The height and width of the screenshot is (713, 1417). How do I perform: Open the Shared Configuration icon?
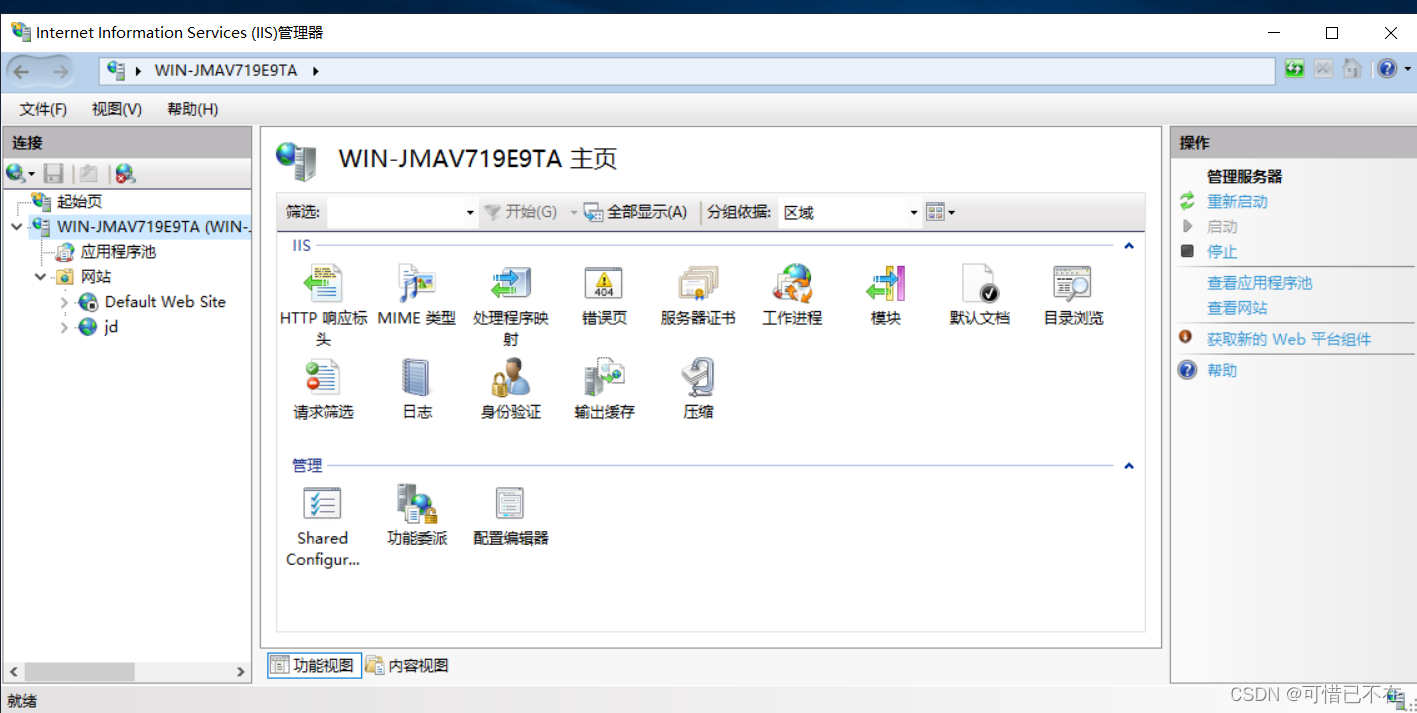[x=322, y=504]
